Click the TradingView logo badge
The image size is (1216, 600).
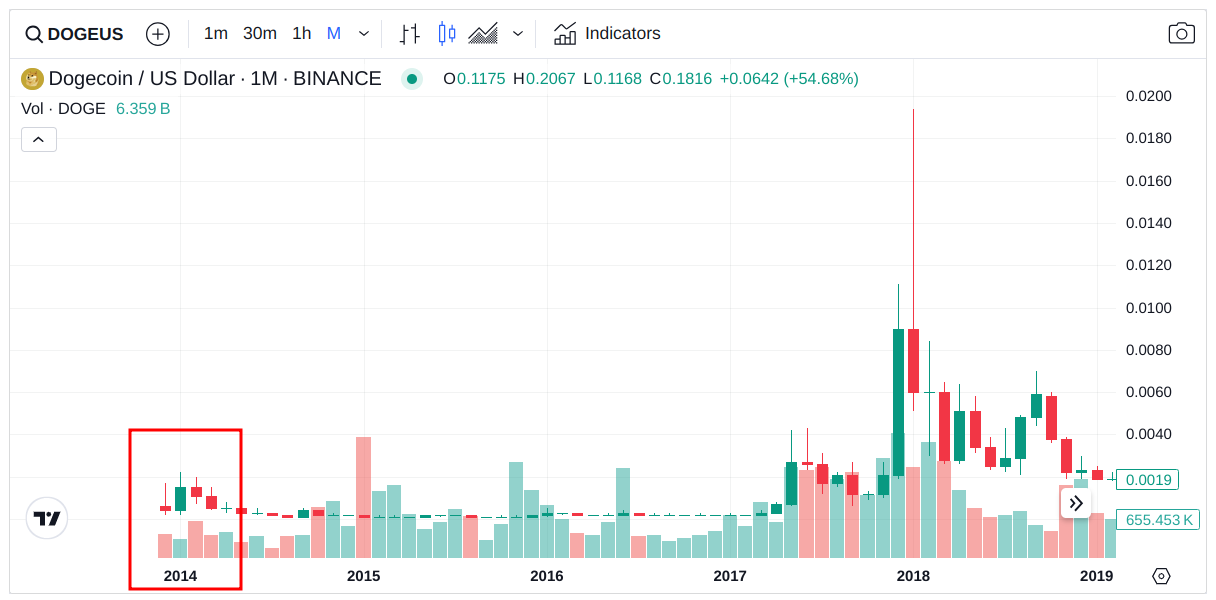click(47, 518)
